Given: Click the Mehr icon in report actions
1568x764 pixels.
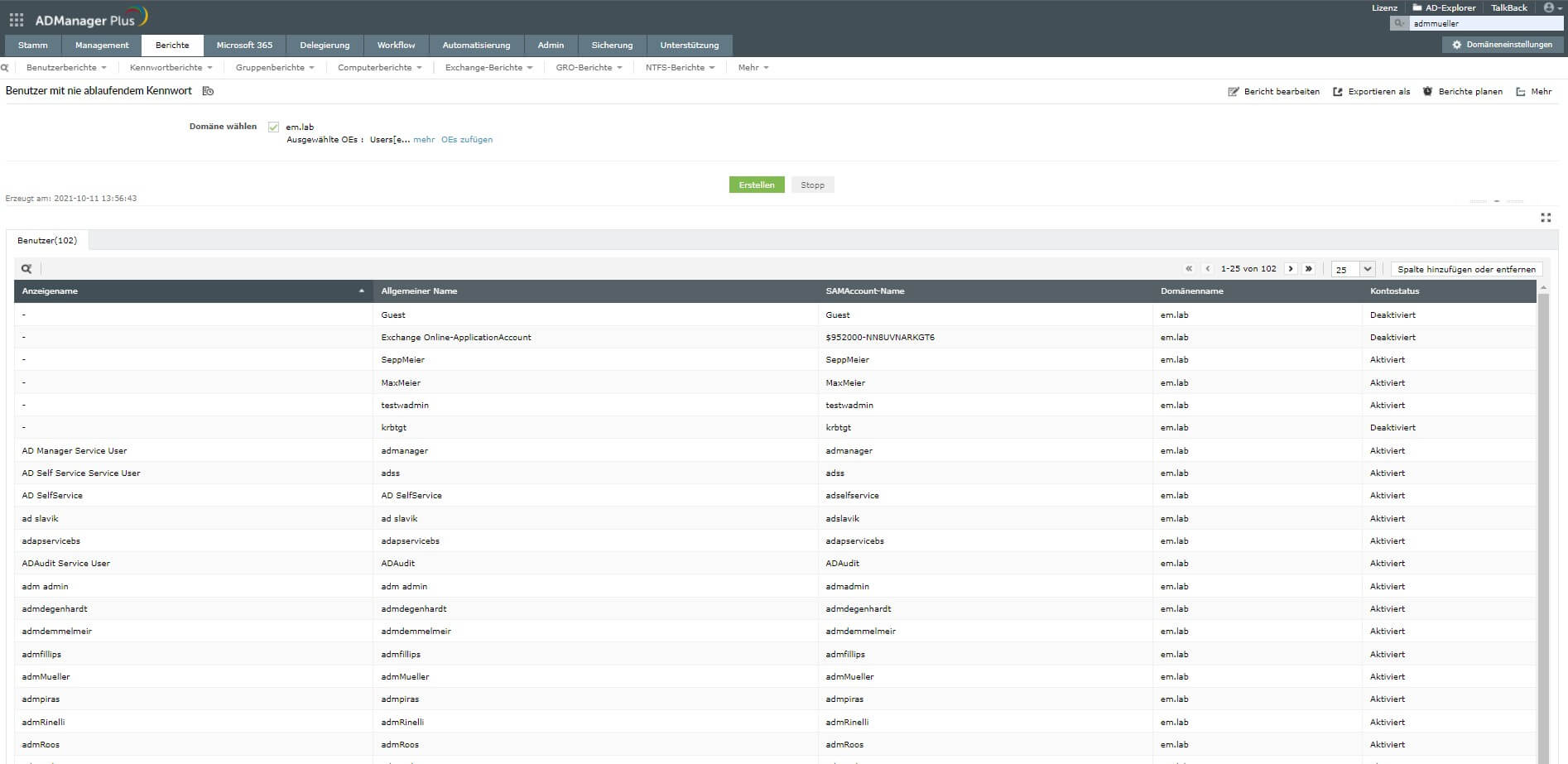Looking at the screenshot, I should click(x=1521, y=92).
